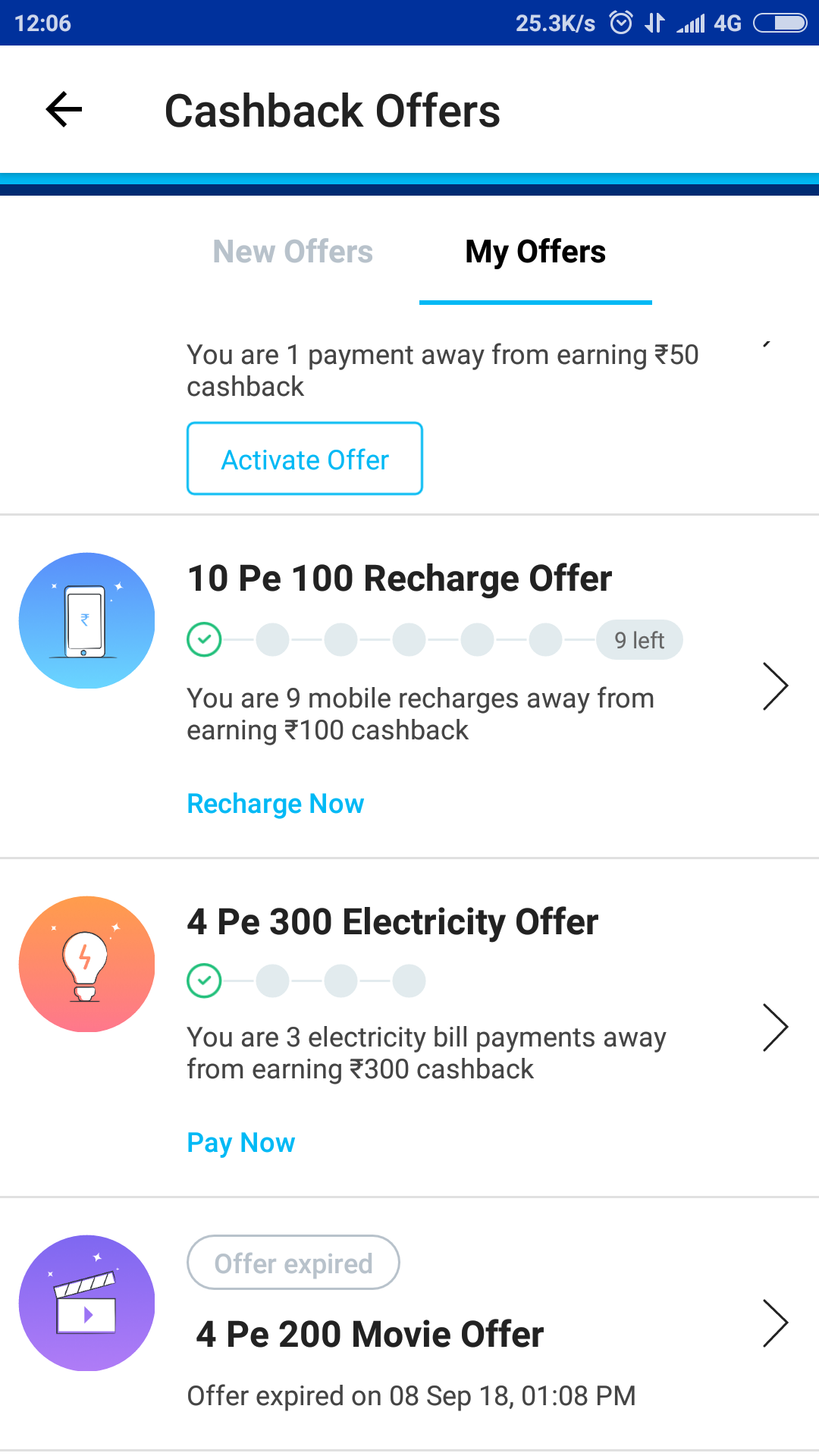Viewport: 819px width, 1456px height.
Task: Open the mobile recharge offer icon
Action: click(86, 620)
